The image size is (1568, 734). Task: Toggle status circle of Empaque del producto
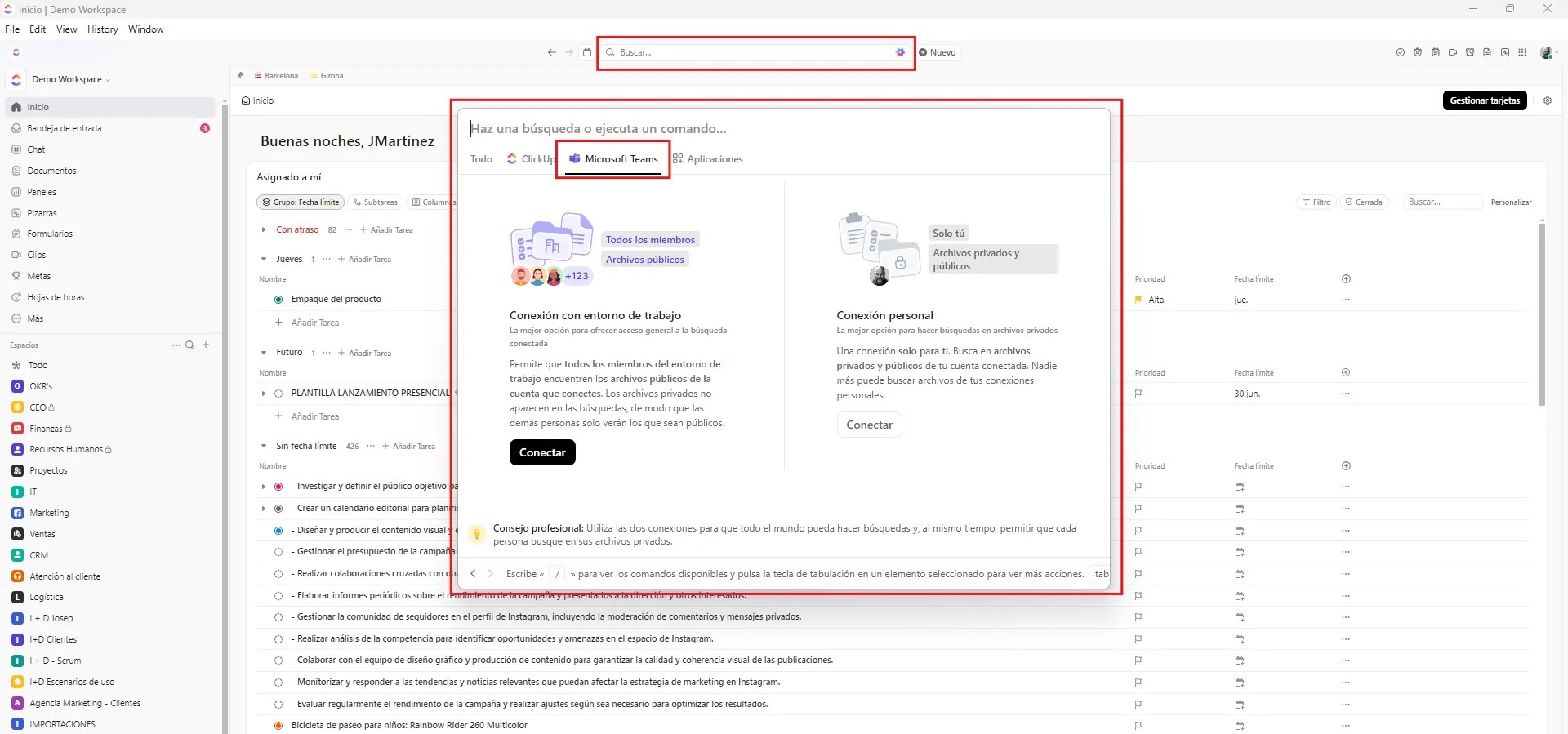click(x=278, y=300)
